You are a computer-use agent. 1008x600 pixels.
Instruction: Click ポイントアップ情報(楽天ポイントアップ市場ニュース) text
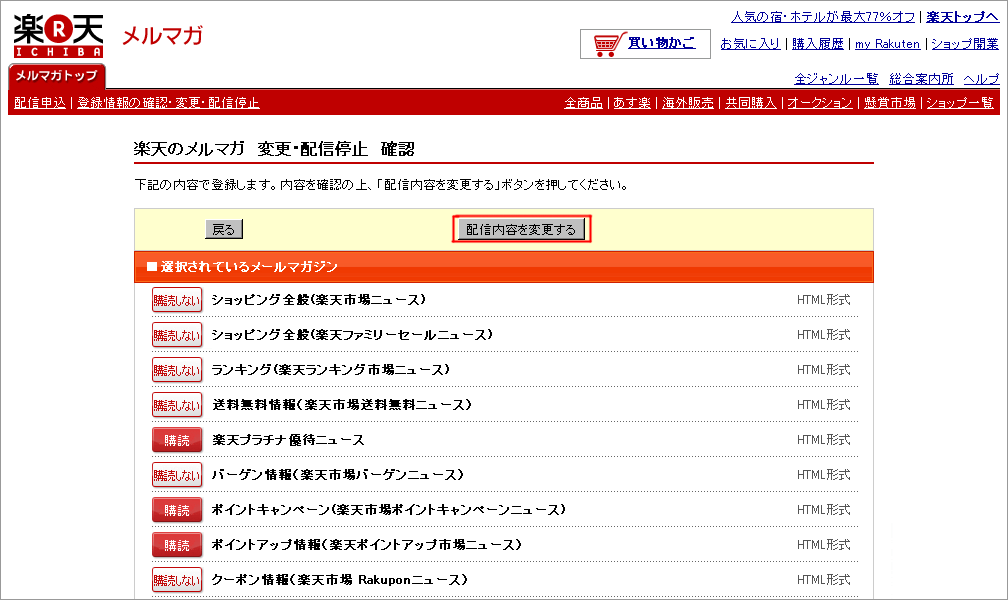pos(366,545)
